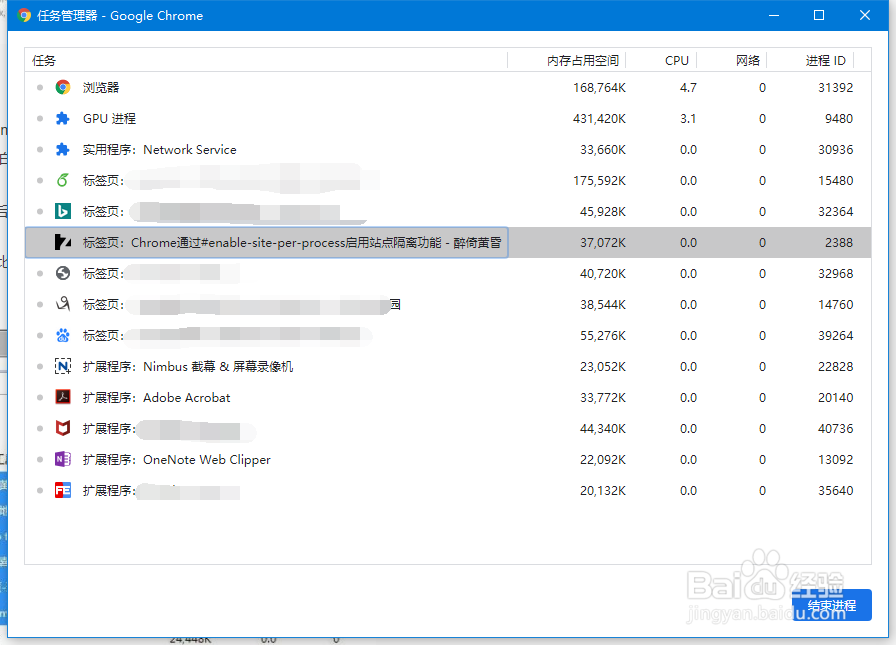Sort by the 任务 column header
Viewport: 896px width, 645px height.
point(266,61)
